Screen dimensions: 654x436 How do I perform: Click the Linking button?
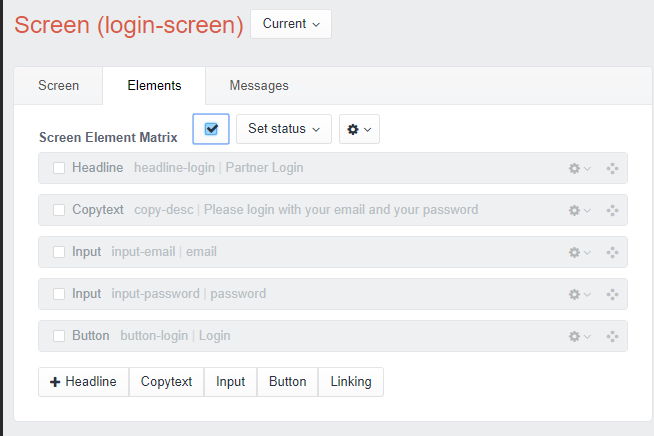click(x=350, y=381)
